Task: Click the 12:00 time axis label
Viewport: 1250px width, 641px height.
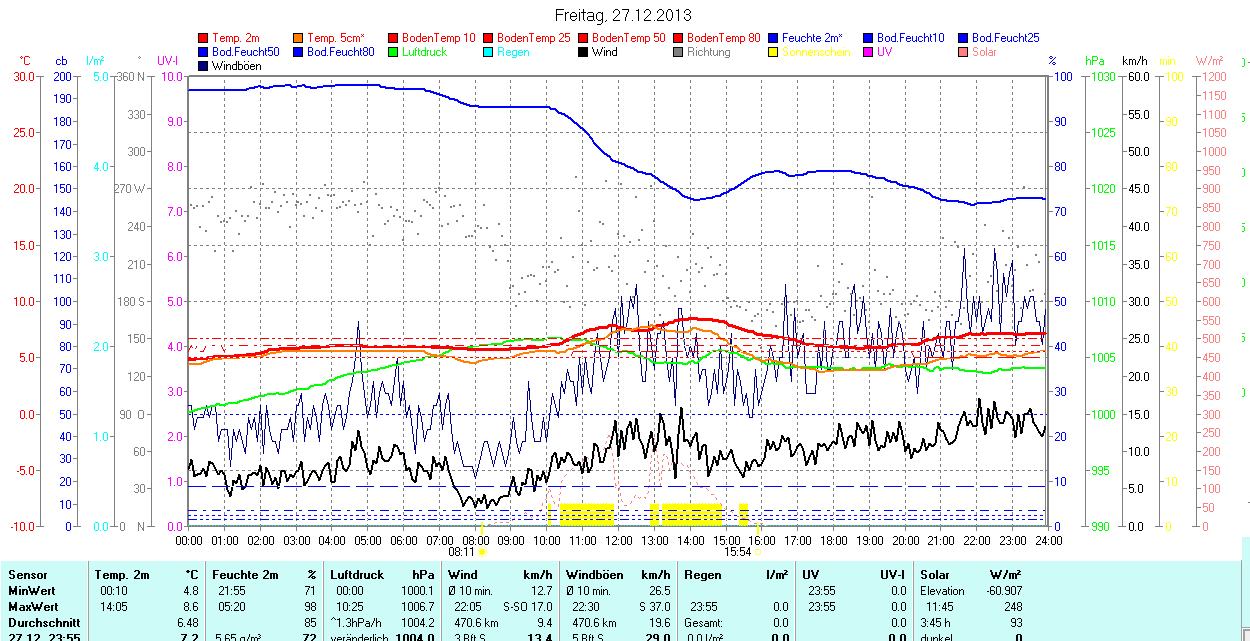Action: [618, 541]
